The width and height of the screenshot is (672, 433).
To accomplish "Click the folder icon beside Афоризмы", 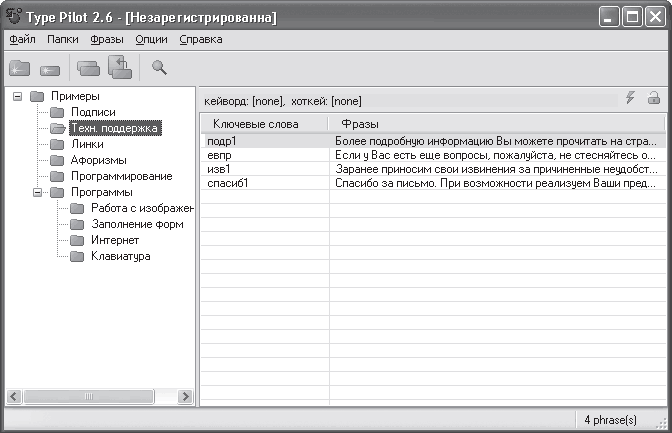I will [x=57, y=160].
